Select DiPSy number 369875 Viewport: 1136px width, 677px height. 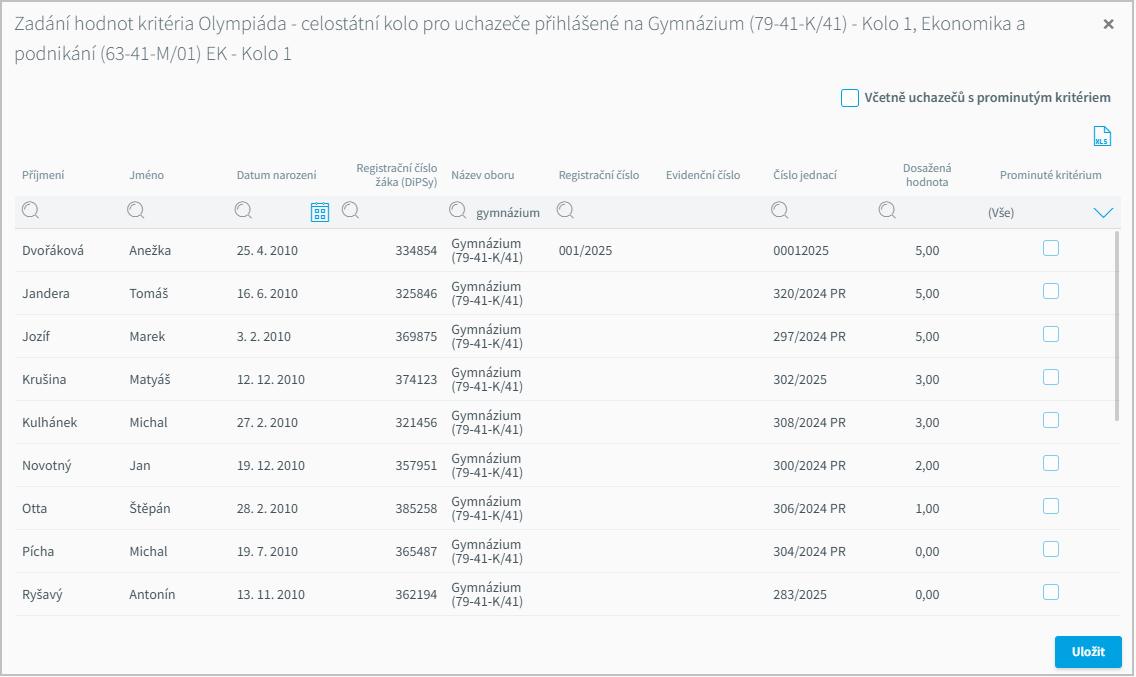click(x=417, y=336)
